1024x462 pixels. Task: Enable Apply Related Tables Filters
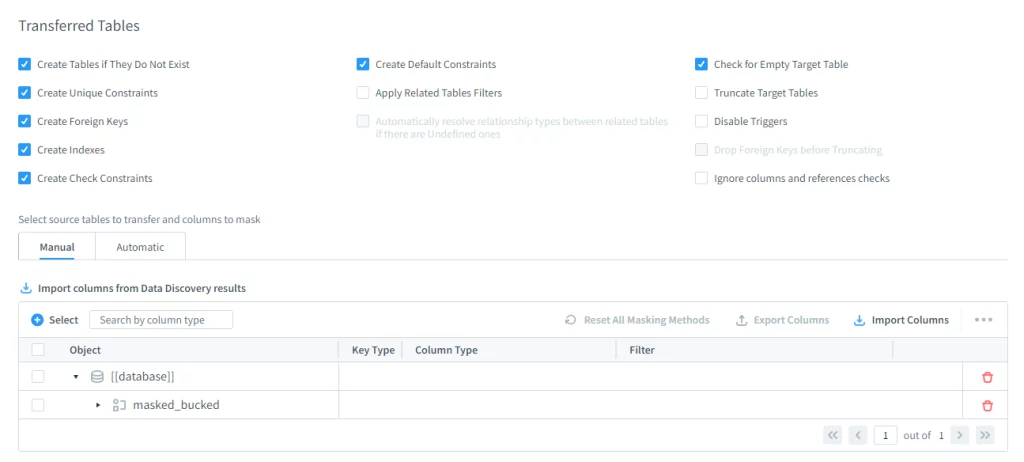point(363,93)
